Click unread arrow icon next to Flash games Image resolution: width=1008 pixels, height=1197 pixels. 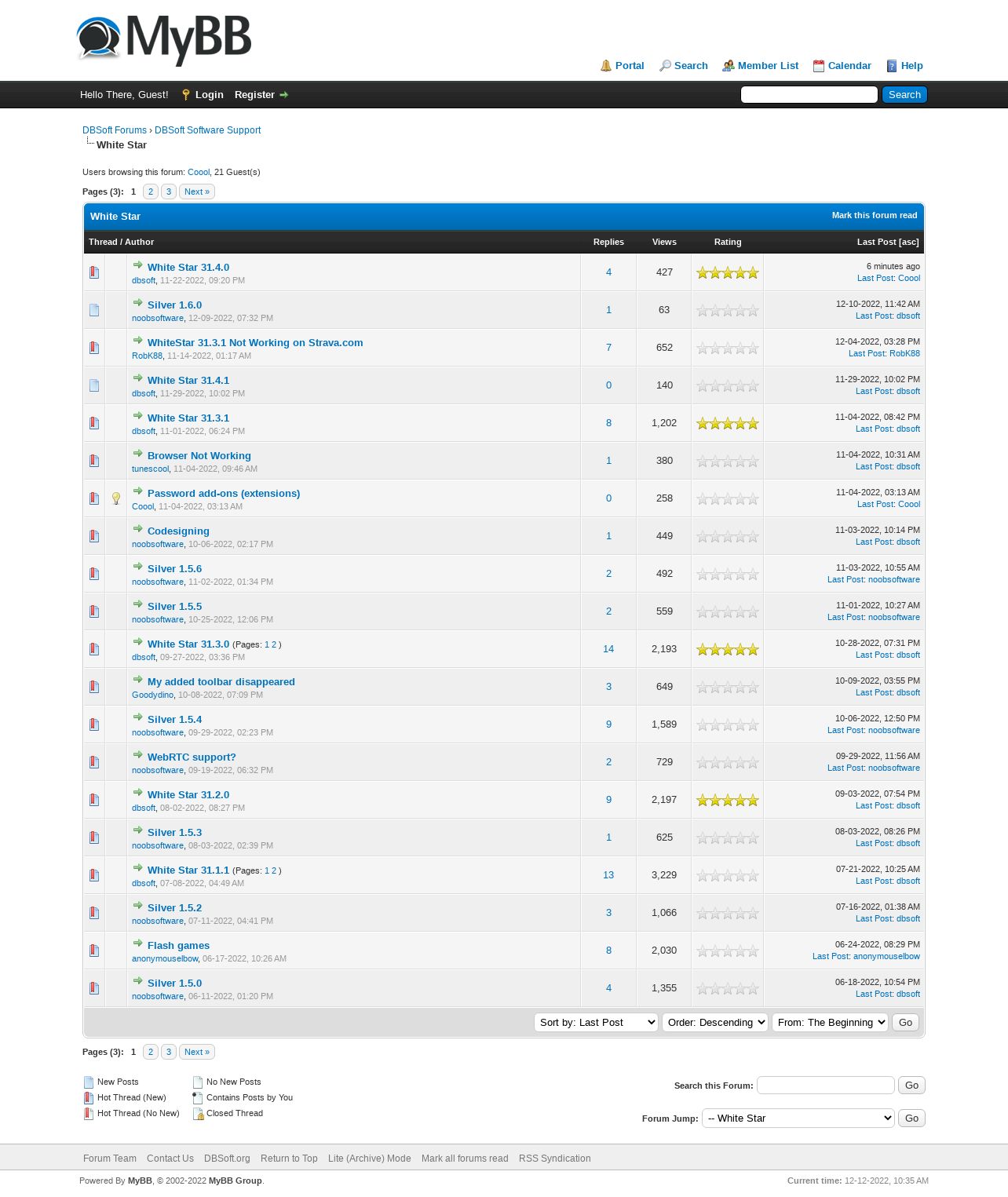pyautogui.click(x=138, y=943)
